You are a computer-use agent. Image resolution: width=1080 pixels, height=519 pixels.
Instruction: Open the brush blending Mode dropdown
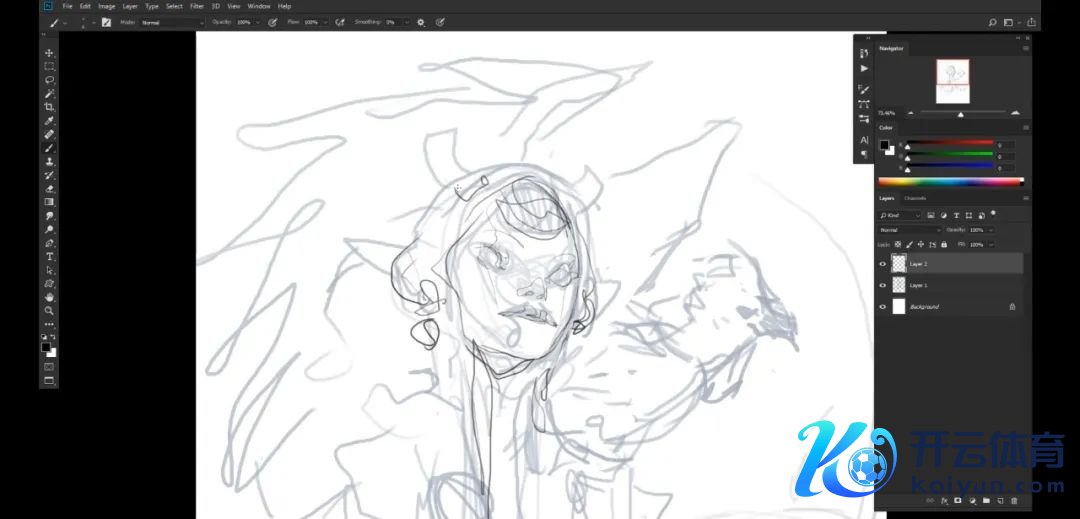171,22
